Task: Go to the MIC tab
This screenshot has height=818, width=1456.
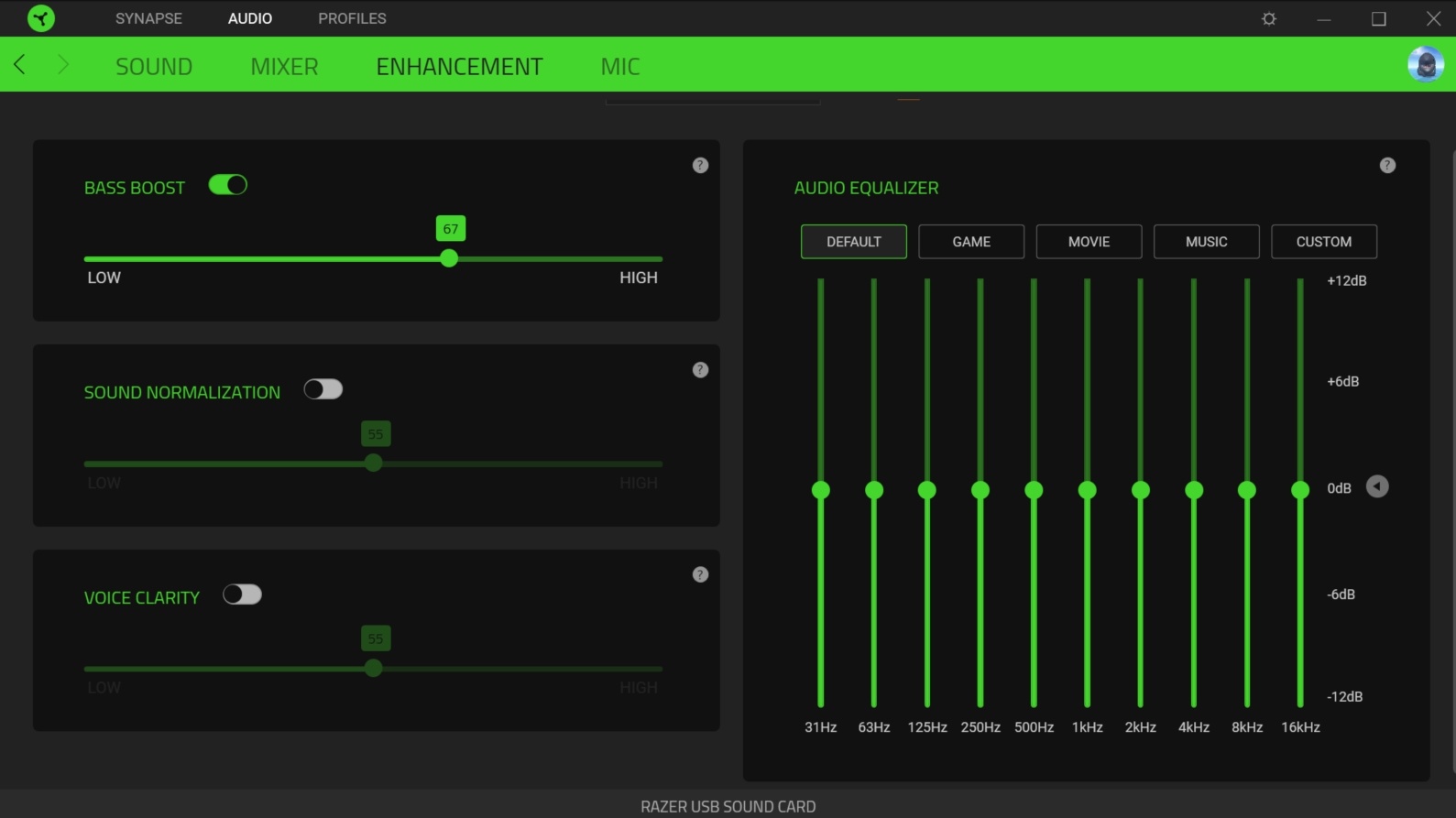Action: tap(620, 66)
